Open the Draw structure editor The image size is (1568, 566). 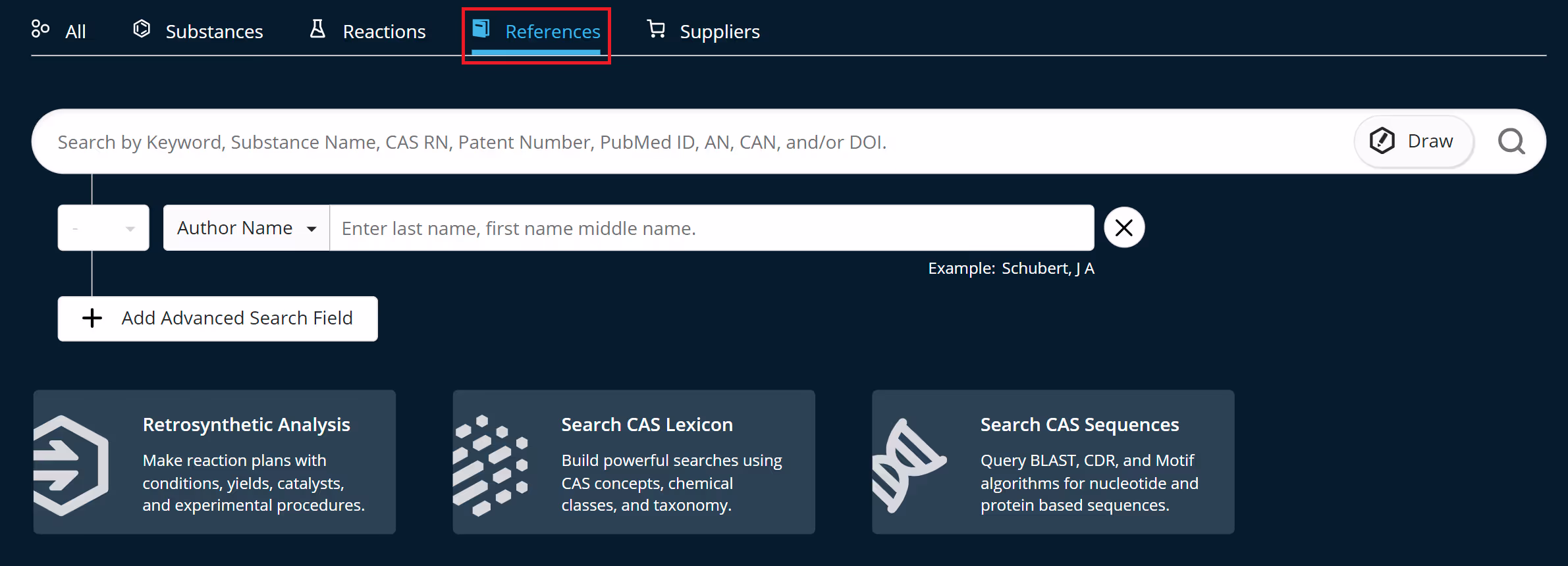click(1413, 141)
